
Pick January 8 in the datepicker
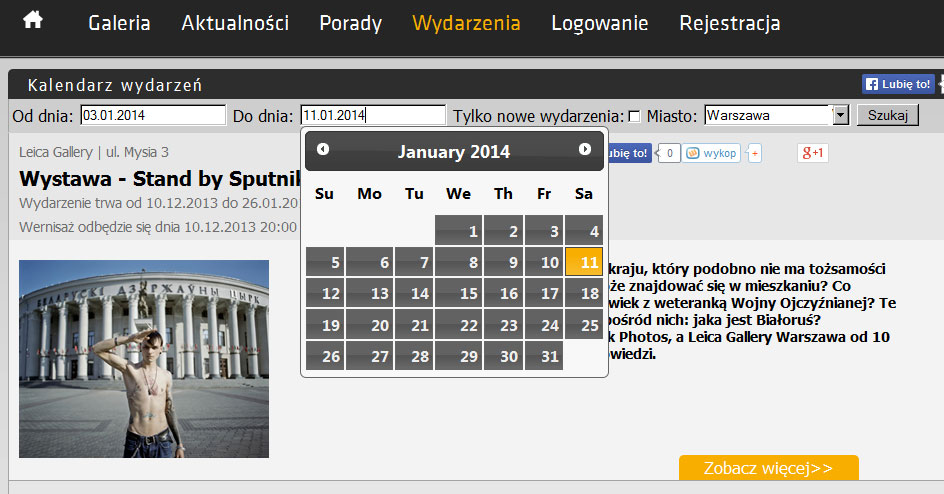click(458, 262)
